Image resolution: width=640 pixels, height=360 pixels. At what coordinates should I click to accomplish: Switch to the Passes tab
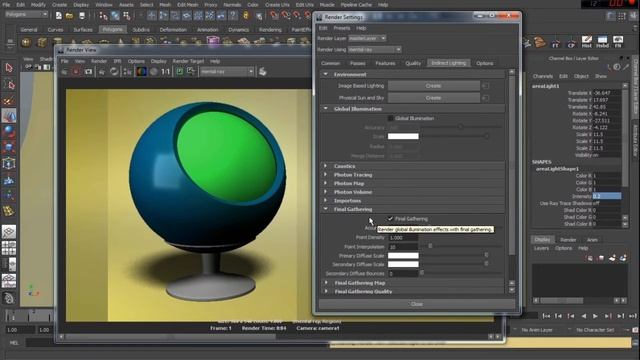pos(358,63)
